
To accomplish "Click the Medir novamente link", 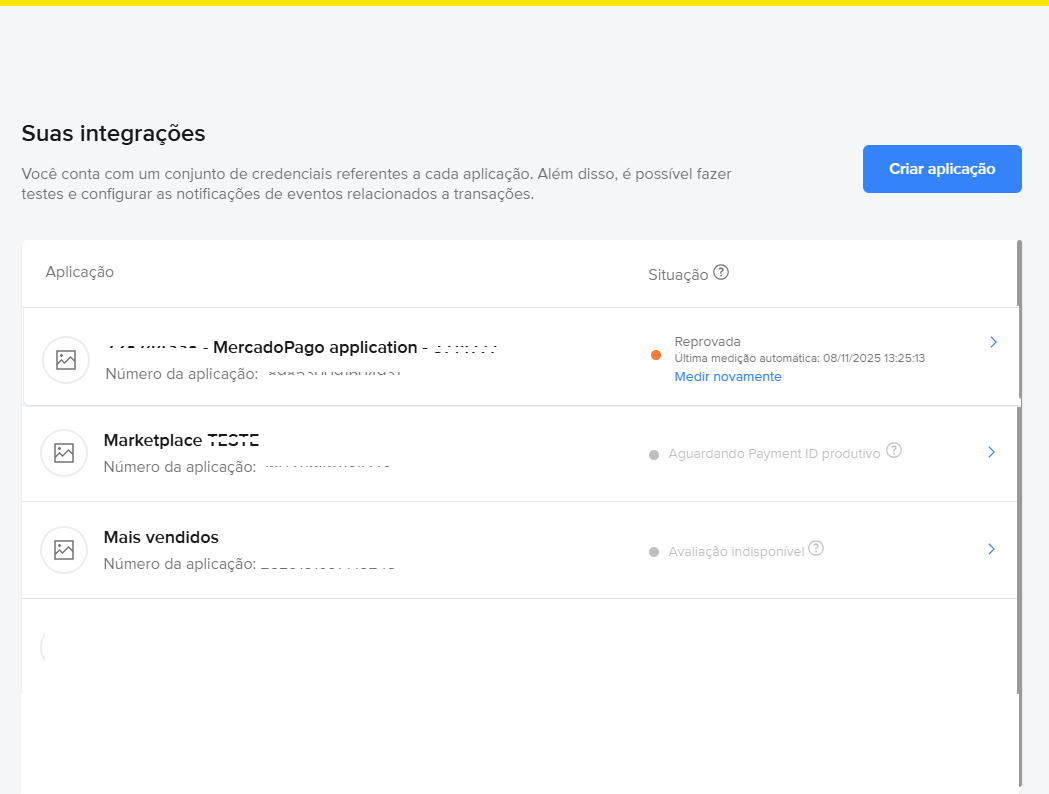I will [x=728, y=377].
